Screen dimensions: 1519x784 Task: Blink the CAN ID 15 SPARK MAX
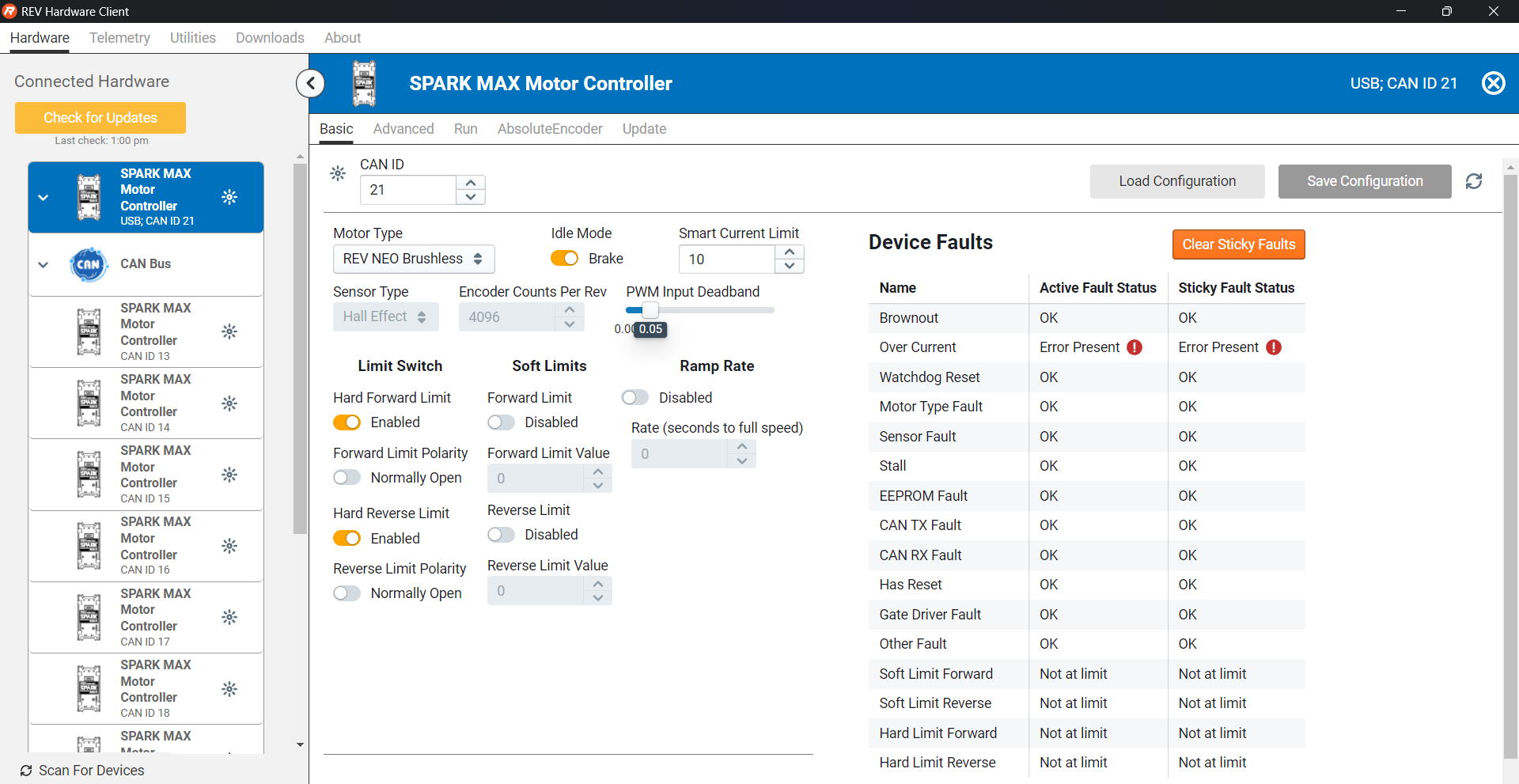tap(229, 475)
